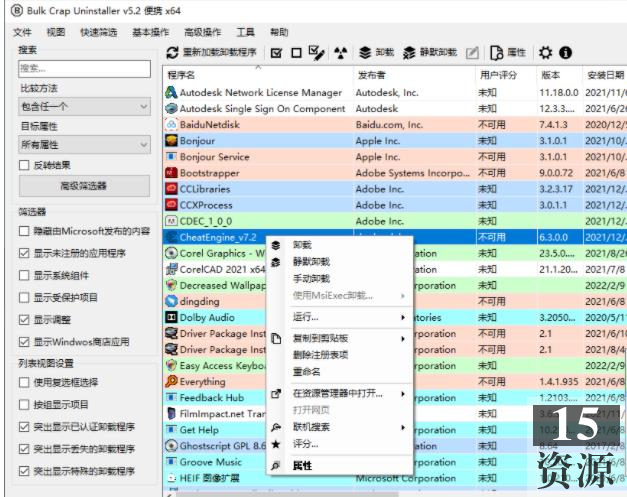
Task: Click the star rating icon in context menu
Action: [x=276, y=444]
